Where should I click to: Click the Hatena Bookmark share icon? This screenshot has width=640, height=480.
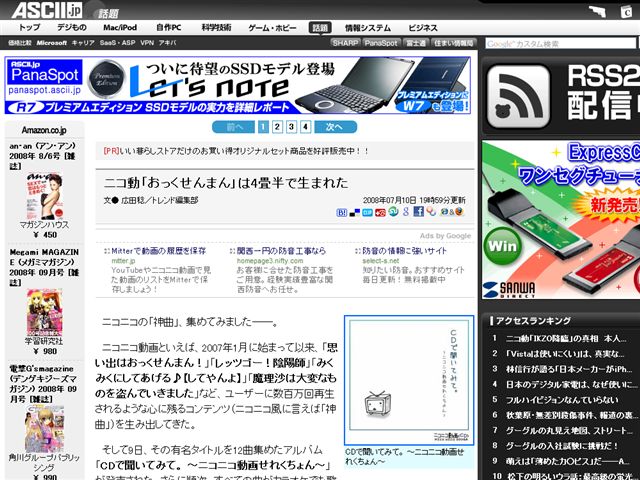pyautogui.click(x=342, y=212)
